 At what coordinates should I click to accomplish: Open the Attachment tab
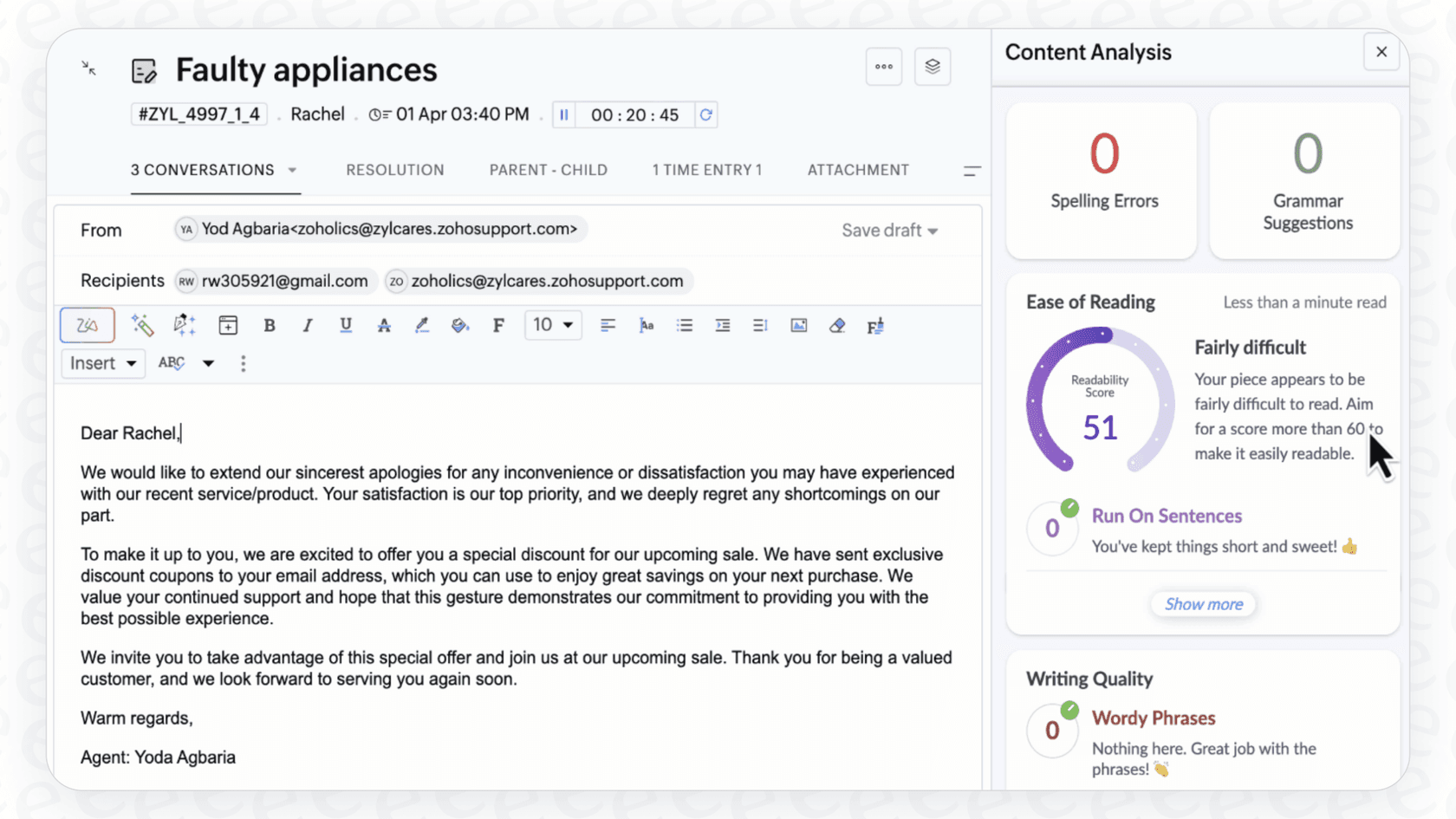point(858,170)
